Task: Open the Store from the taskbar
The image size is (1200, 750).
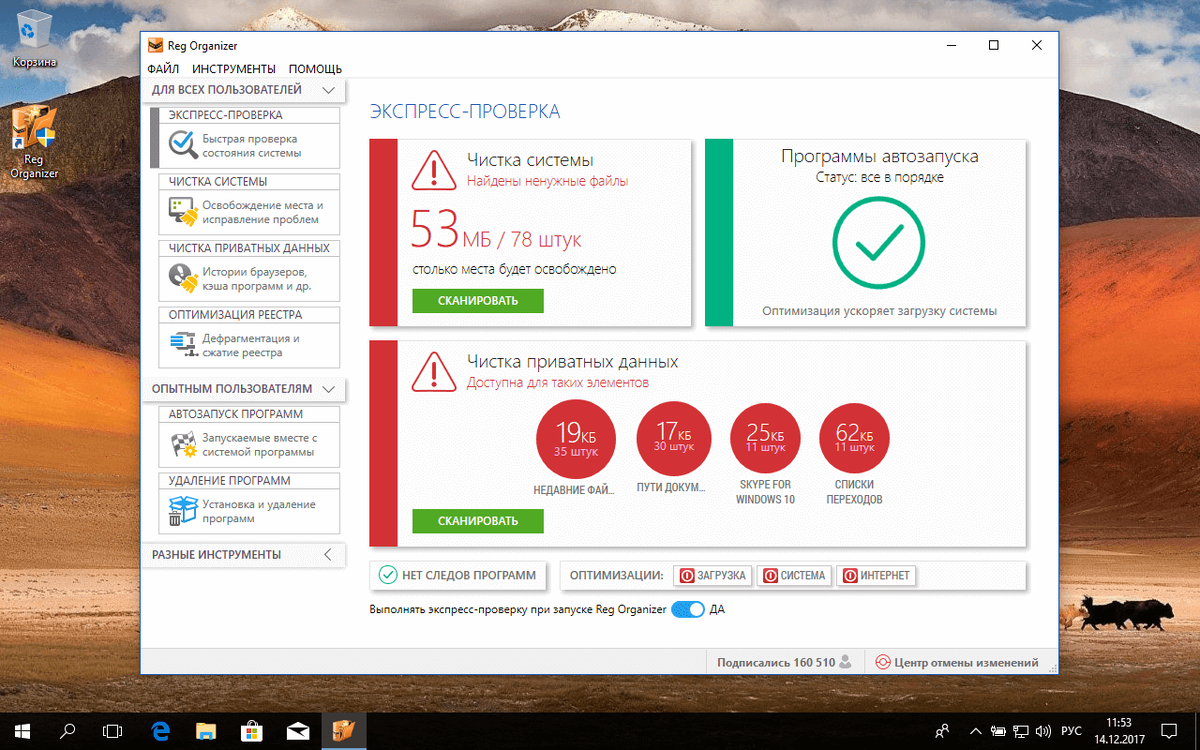Action: click(252, 729)
